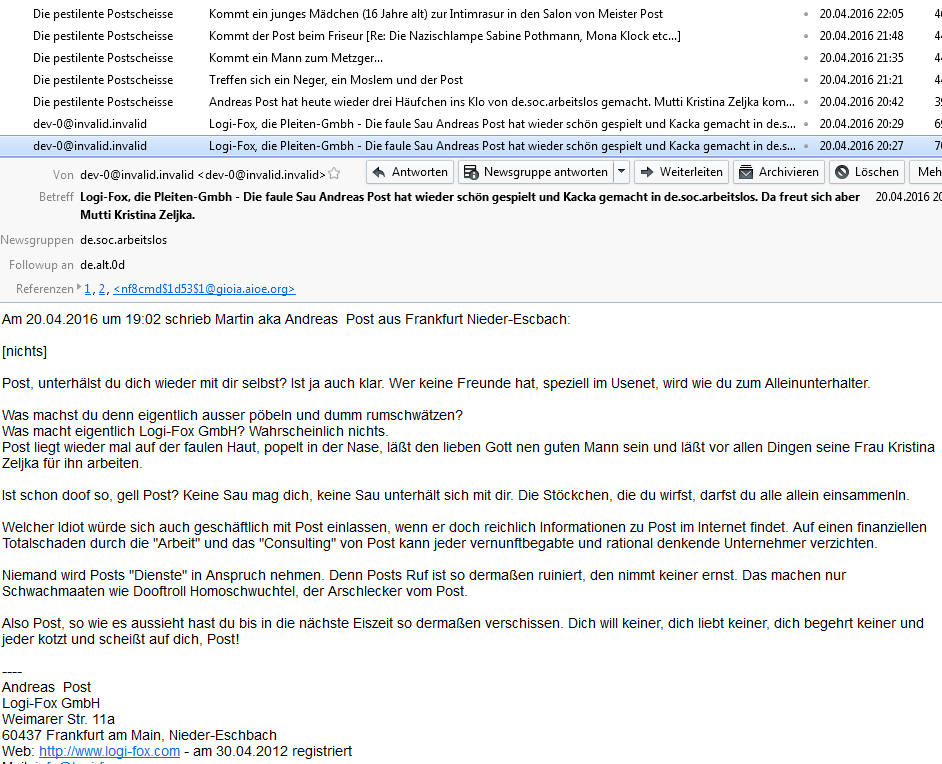Click the reply arrow icon on Antworten
This screenshot has height=764, width=942.
[378, 172]
